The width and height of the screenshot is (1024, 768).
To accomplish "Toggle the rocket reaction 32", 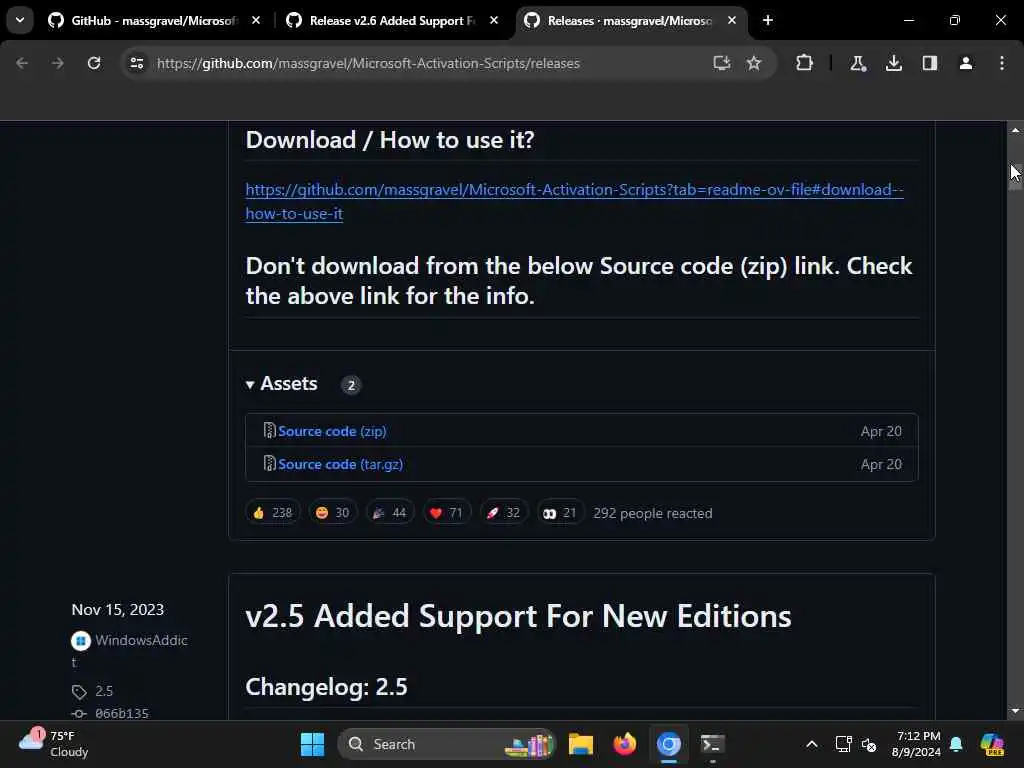I will pos(504,513).
